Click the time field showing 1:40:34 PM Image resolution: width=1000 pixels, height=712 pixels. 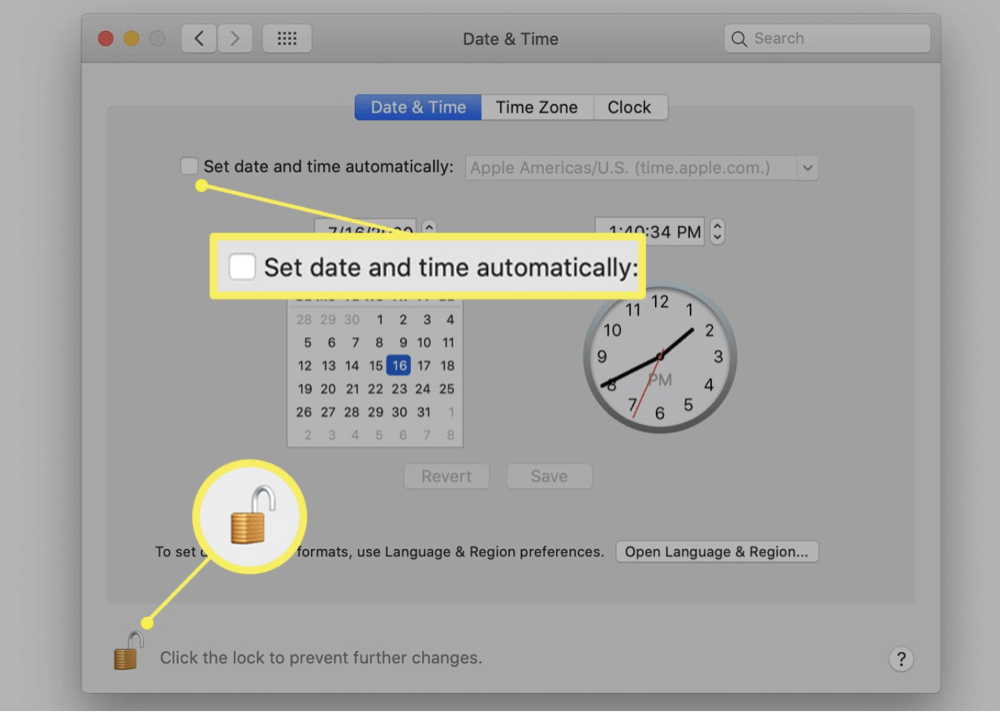pos(655,231)
